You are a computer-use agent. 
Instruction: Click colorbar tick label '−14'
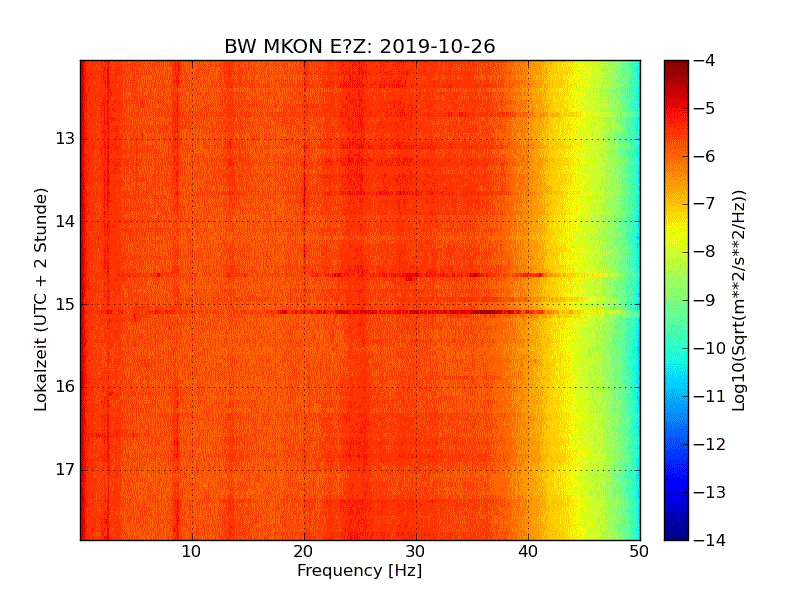(x=710, y=540)
